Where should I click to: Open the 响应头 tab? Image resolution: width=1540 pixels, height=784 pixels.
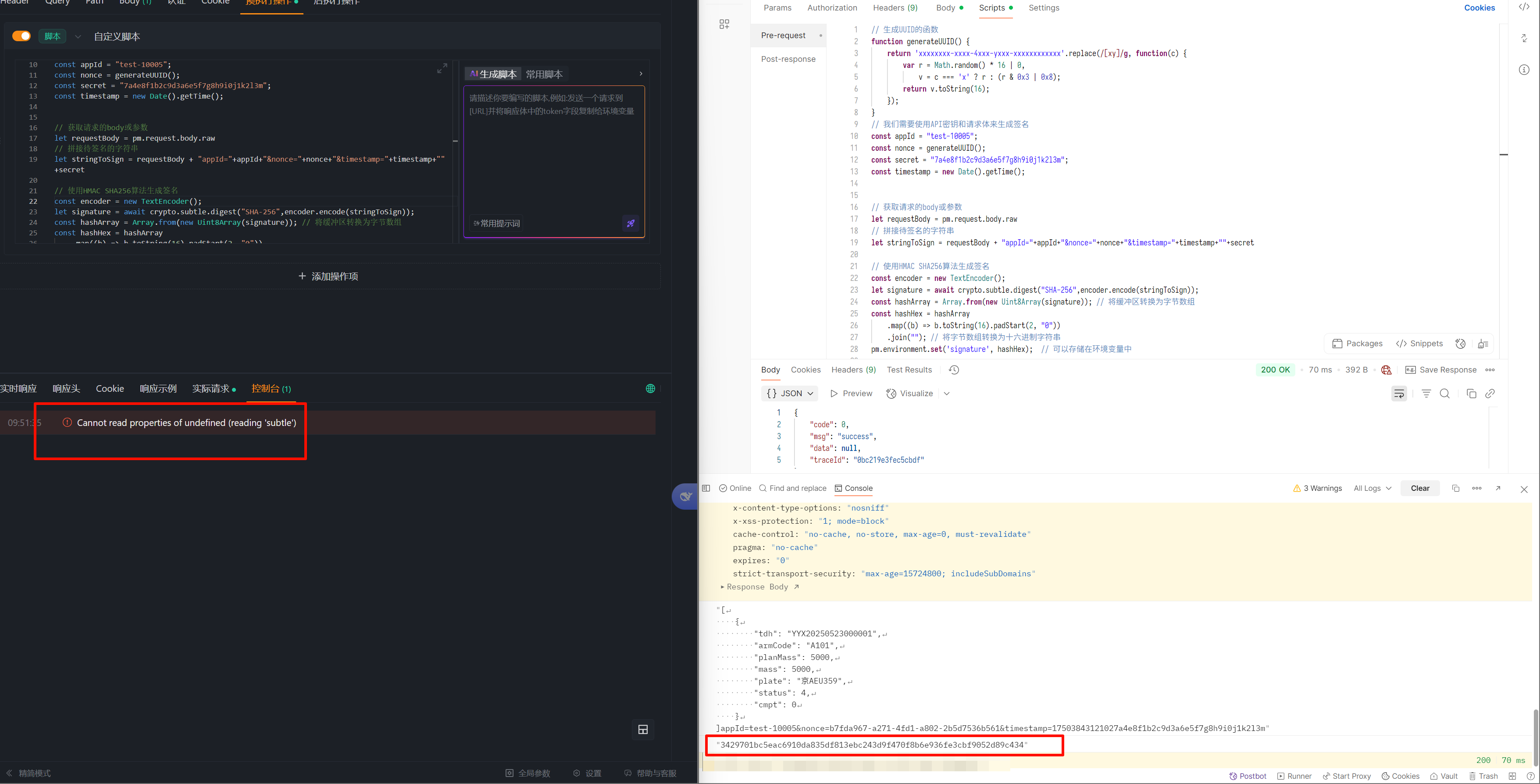coord(66,388)
